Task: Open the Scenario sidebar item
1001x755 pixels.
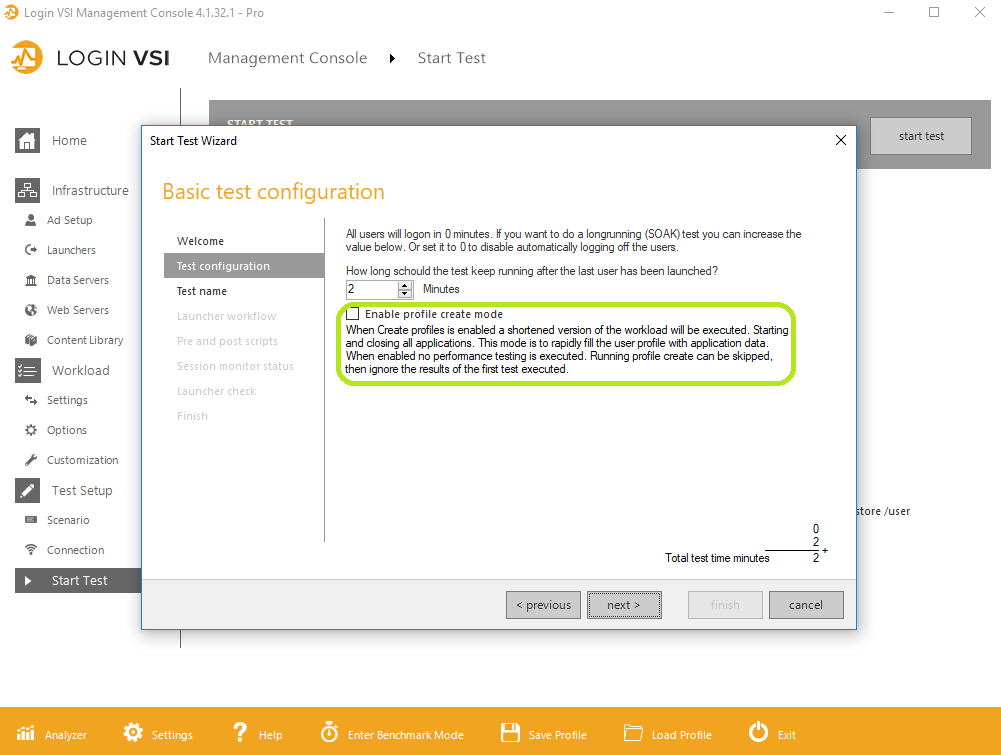Action: 68,520
